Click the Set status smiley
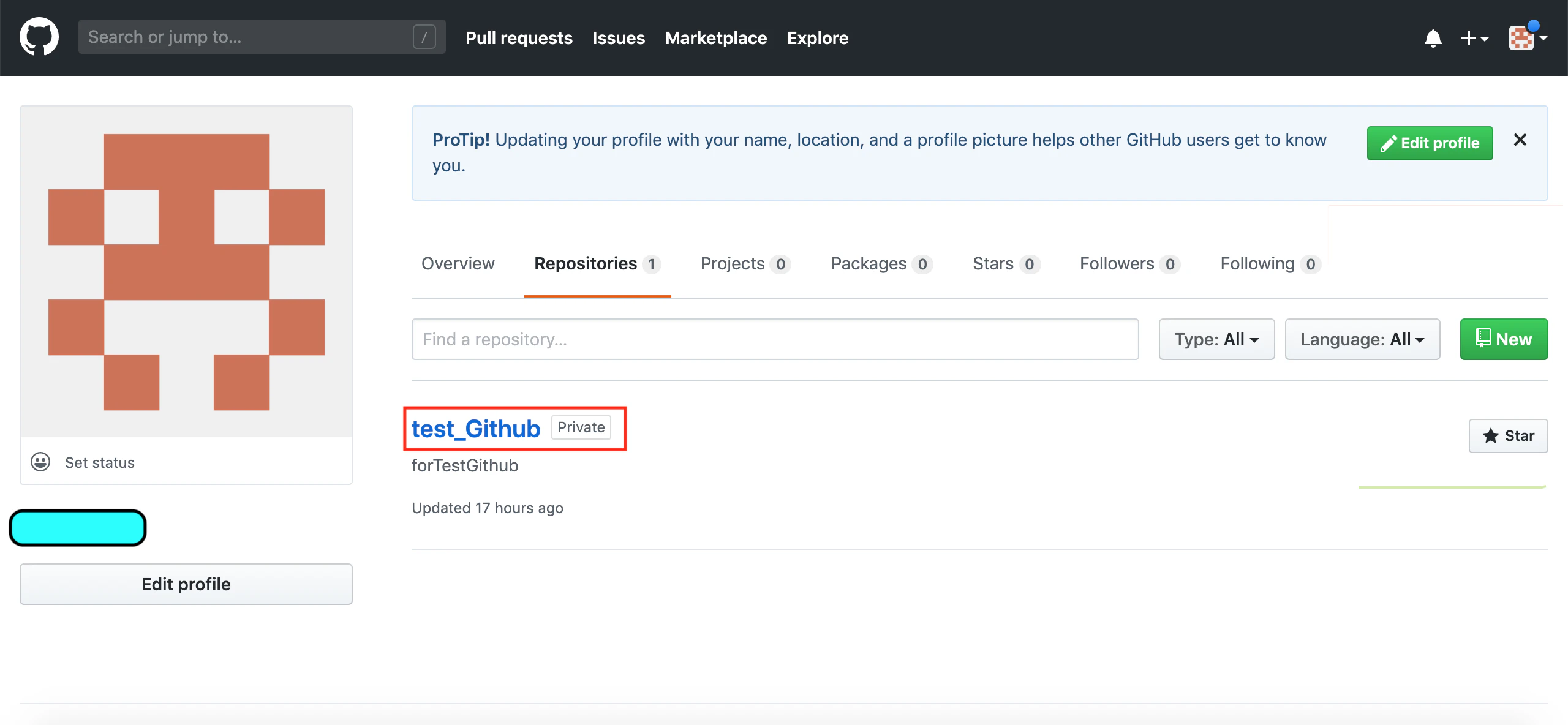 pyautogui.click(x=40, y=462)
